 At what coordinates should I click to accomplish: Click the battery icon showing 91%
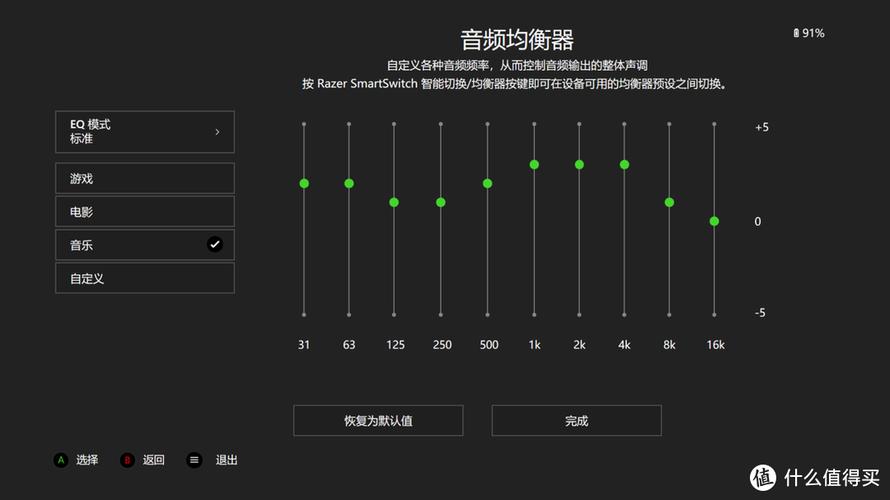click(x=796, y=33)
